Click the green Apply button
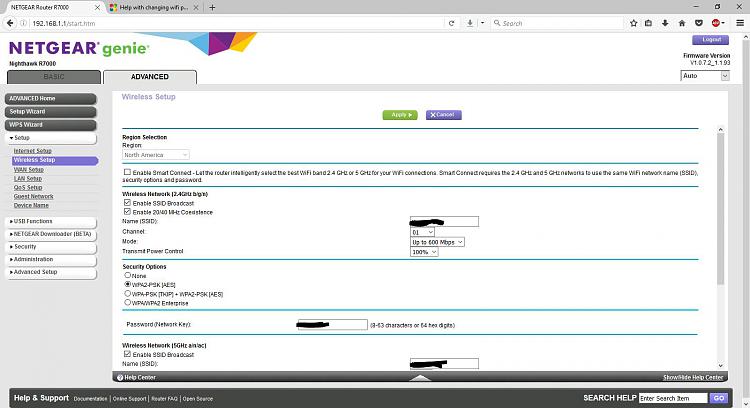 (x=400, y=115)
